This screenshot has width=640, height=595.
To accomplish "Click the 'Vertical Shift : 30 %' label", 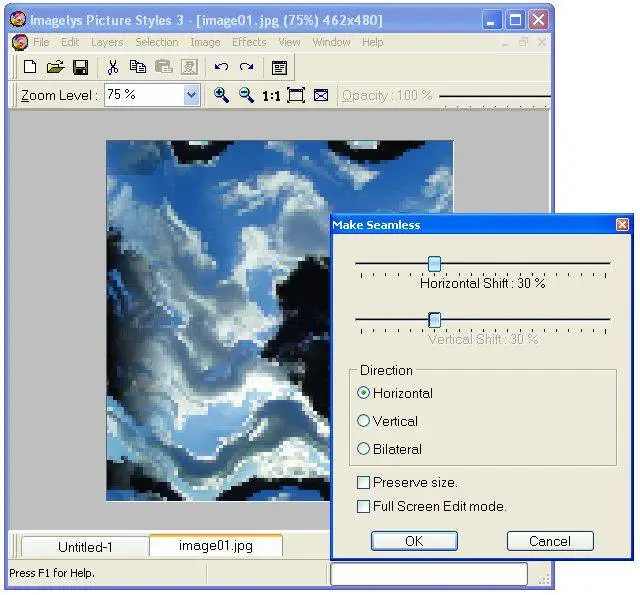I will (483, 339).
